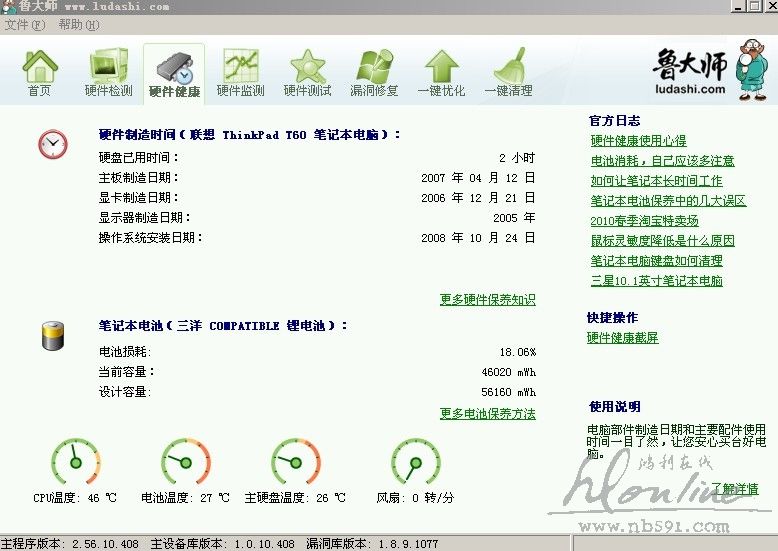778x551 pixels.
Task: Click the 电池温度 gauge
Action: point(186,462)
